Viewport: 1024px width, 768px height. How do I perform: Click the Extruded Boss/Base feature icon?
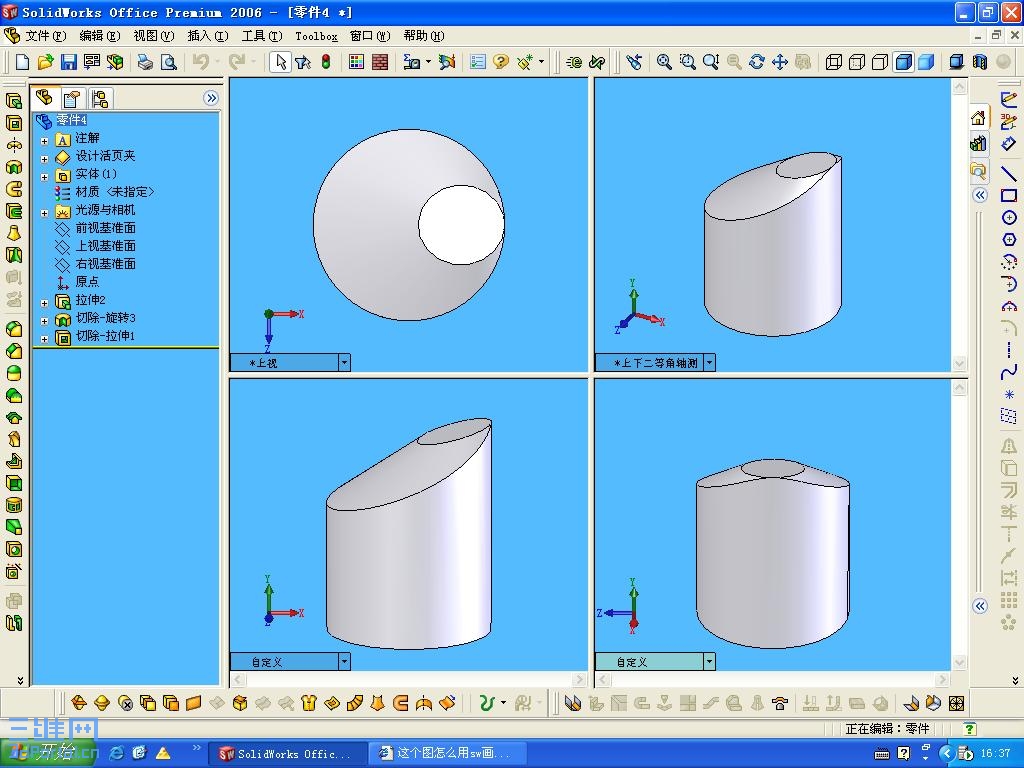click(x=14, y=101)
